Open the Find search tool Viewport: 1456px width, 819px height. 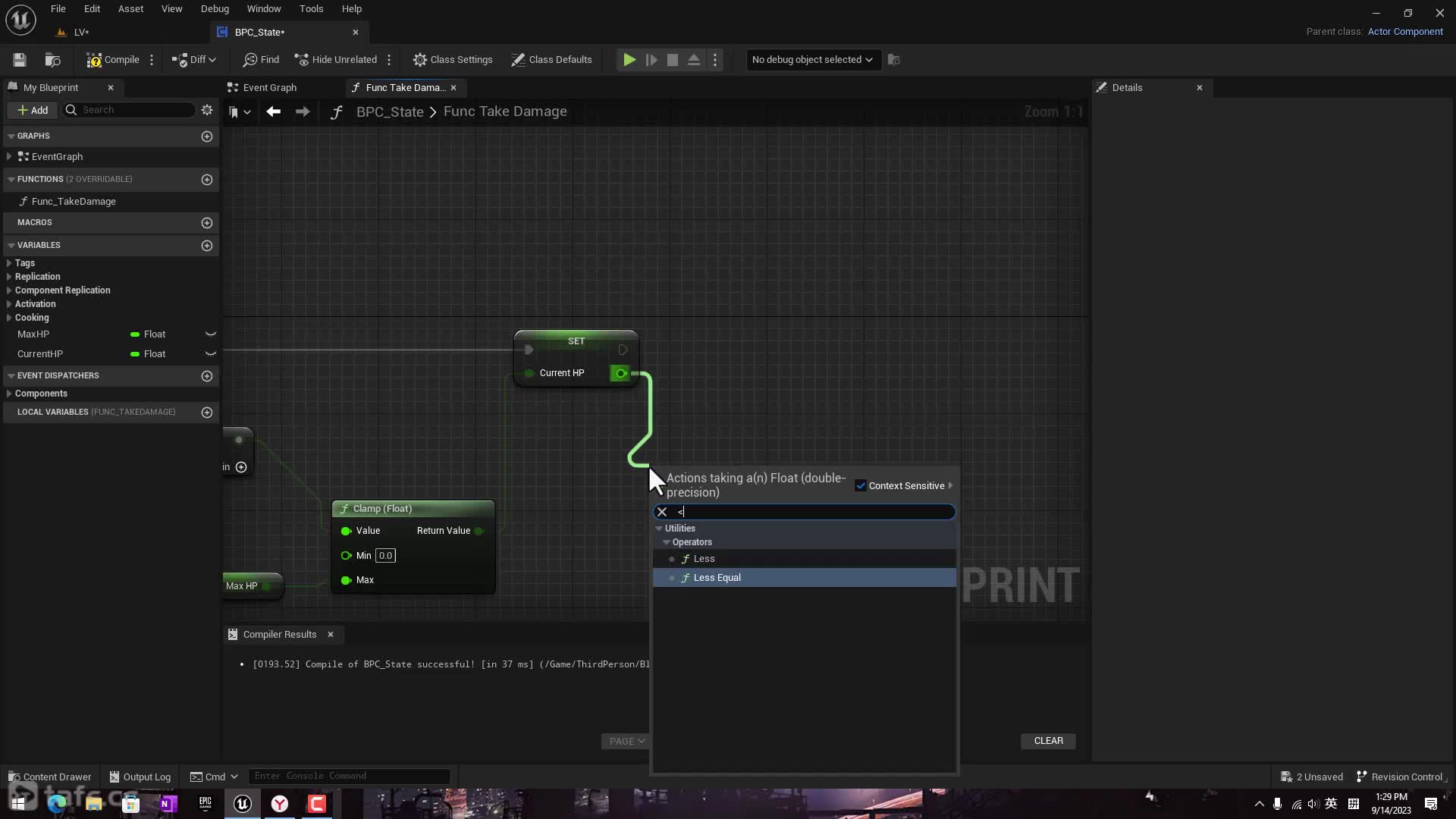coord(261,60)
